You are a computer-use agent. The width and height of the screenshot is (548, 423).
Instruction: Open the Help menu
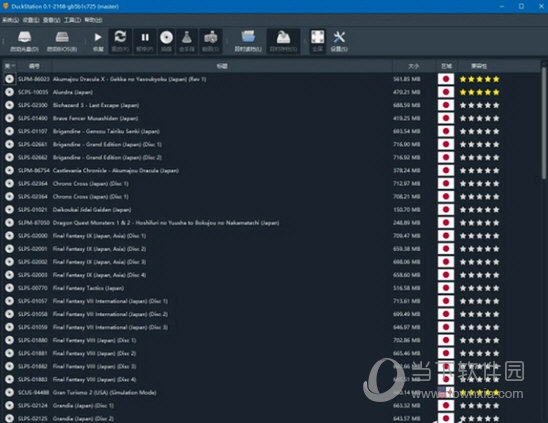[93, 20]
